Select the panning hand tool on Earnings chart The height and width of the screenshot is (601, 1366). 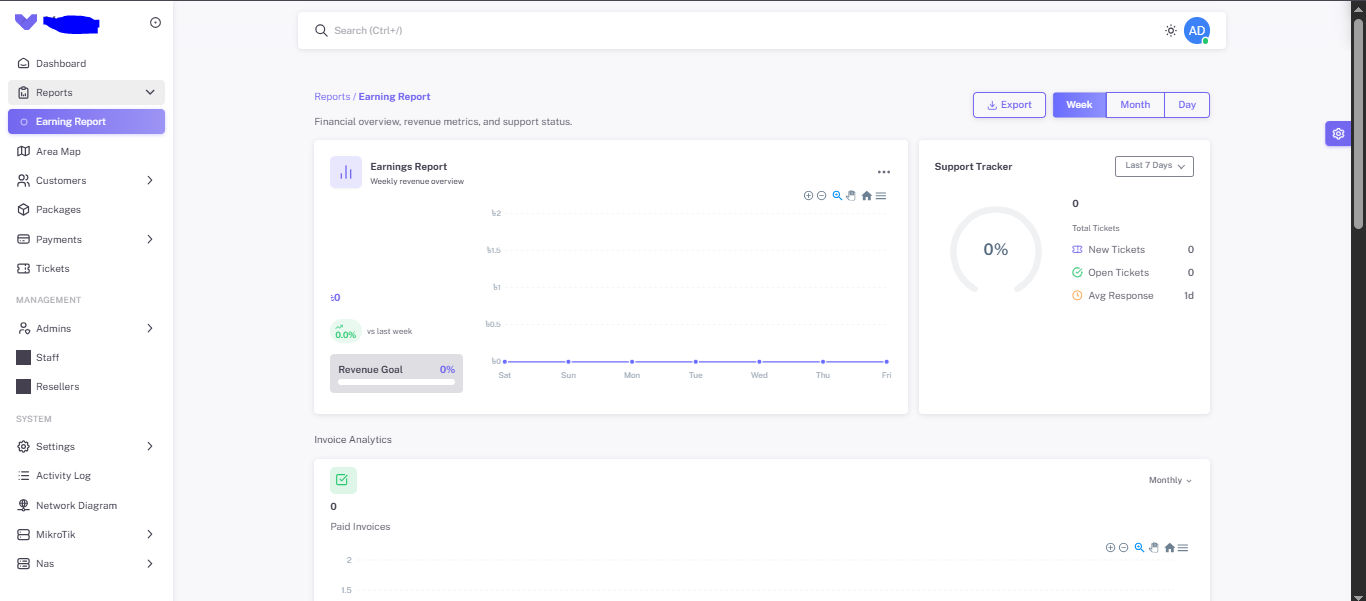[851, 196]
